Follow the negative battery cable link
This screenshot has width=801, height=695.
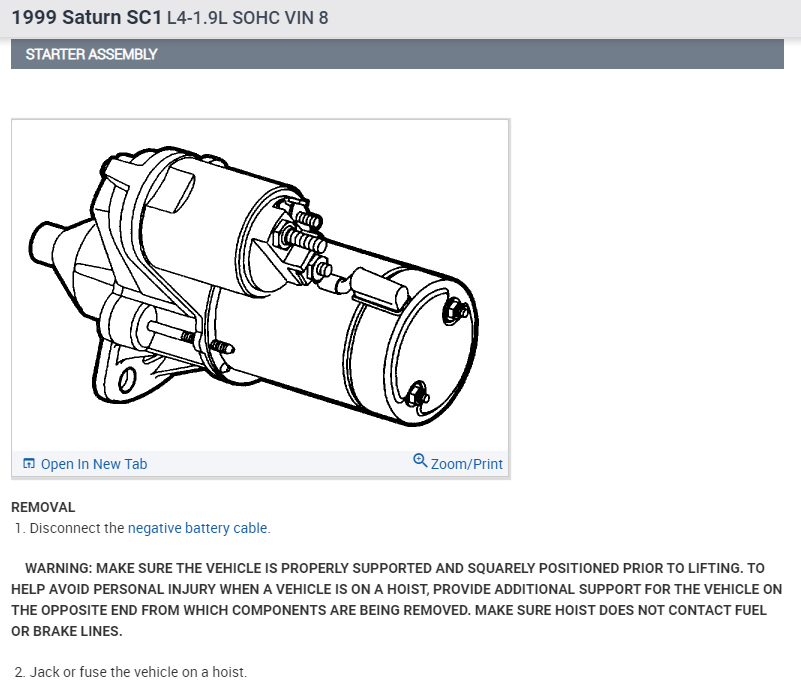coord(198,528)
